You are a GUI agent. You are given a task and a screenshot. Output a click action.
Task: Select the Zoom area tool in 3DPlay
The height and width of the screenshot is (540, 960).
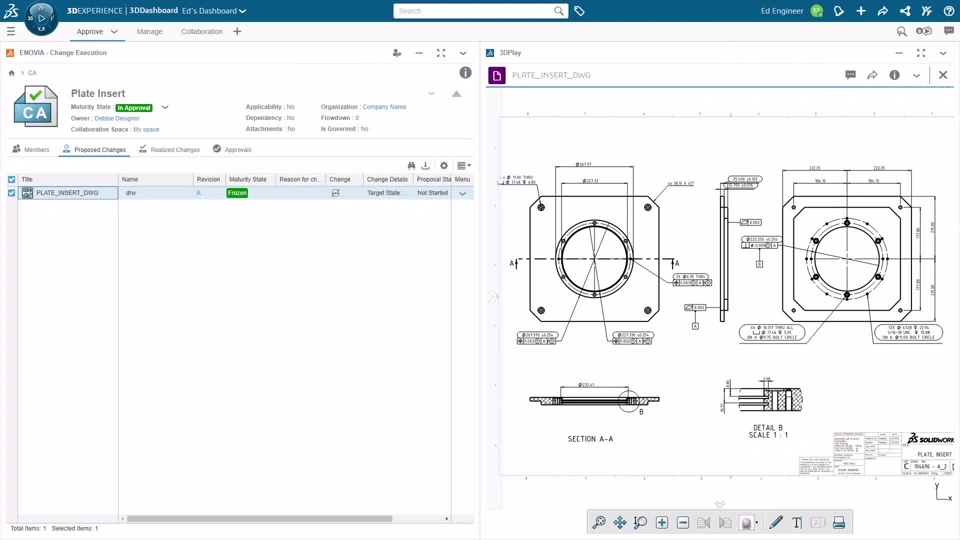coord(640,522)
